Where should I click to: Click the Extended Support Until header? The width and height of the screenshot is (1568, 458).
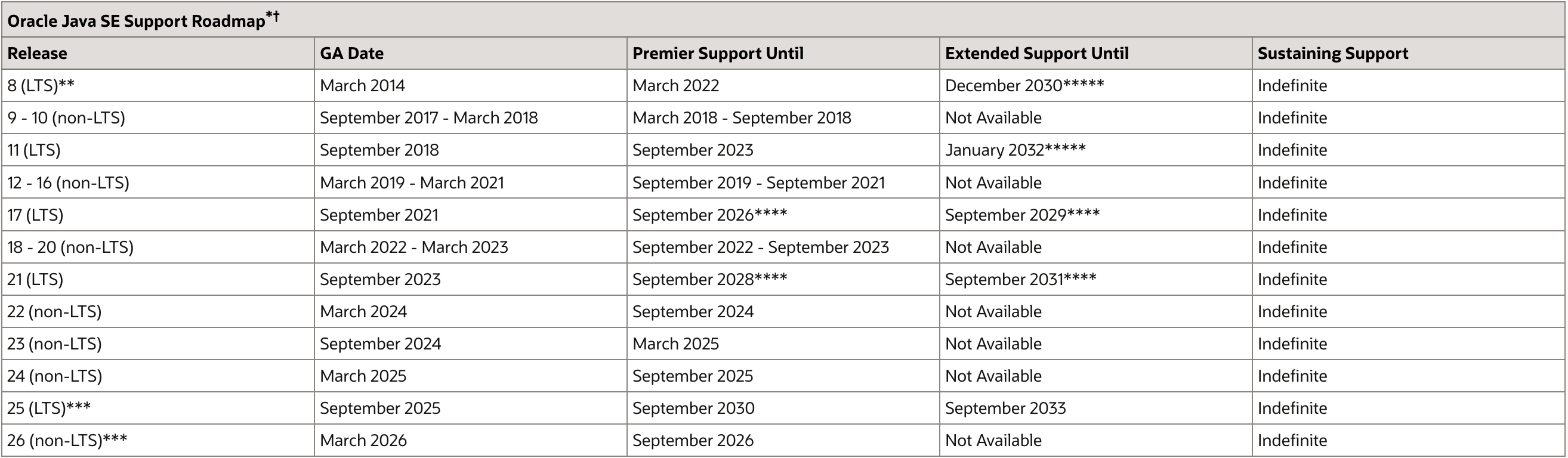[1036, 54]
